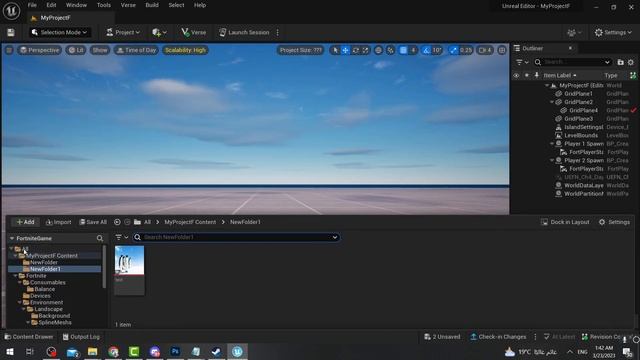Click the Scalability: High indicator

coord(185,50)
